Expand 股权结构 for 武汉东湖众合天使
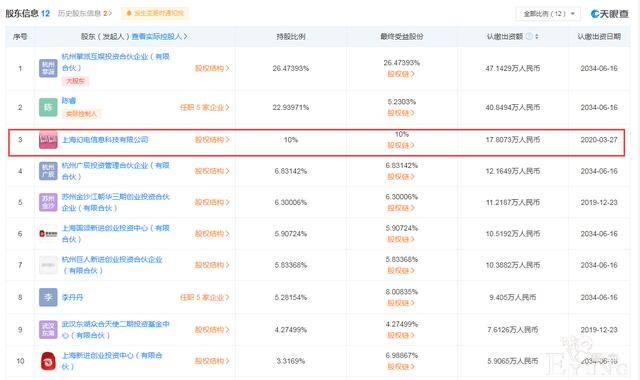The image size is (640, 380). pyautogui.click(x=212, y=329)
